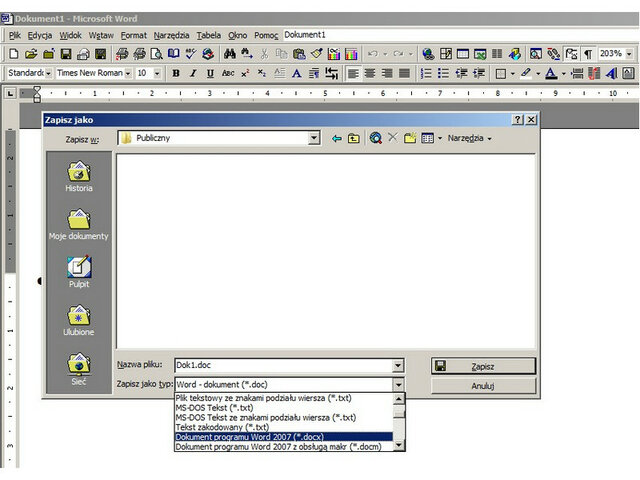Click the Print preview magnifier icon
The height and width of the screenshot is (480, 640).
click(156, 53)
